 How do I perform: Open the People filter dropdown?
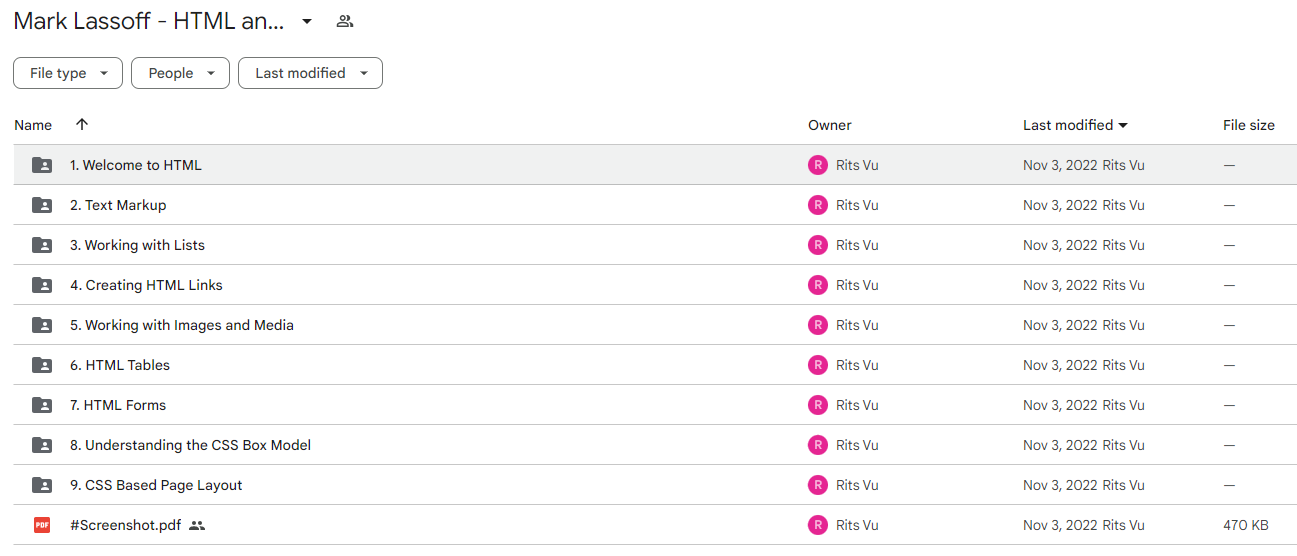[180, 73]
